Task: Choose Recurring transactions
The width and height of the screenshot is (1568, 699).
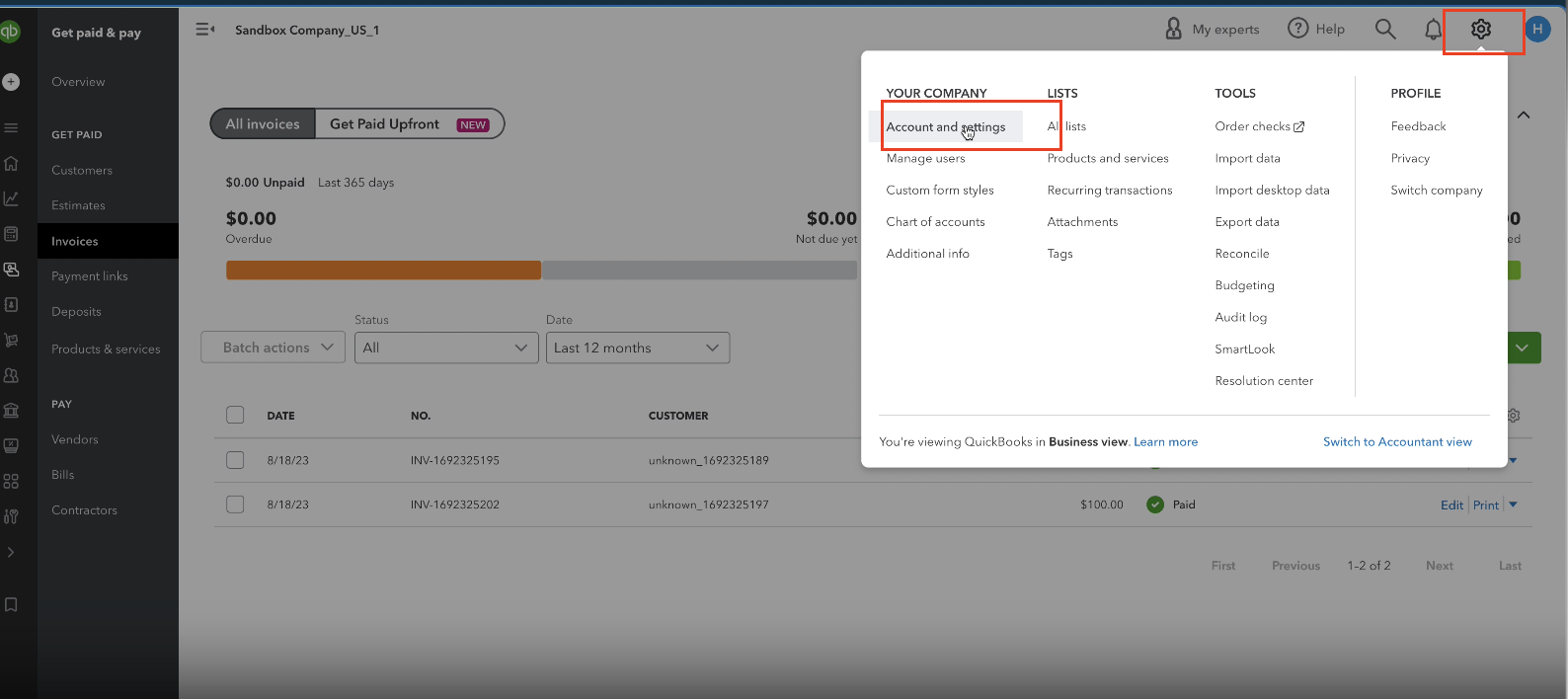Action: pyautogui.click(x=1110, y=190)
